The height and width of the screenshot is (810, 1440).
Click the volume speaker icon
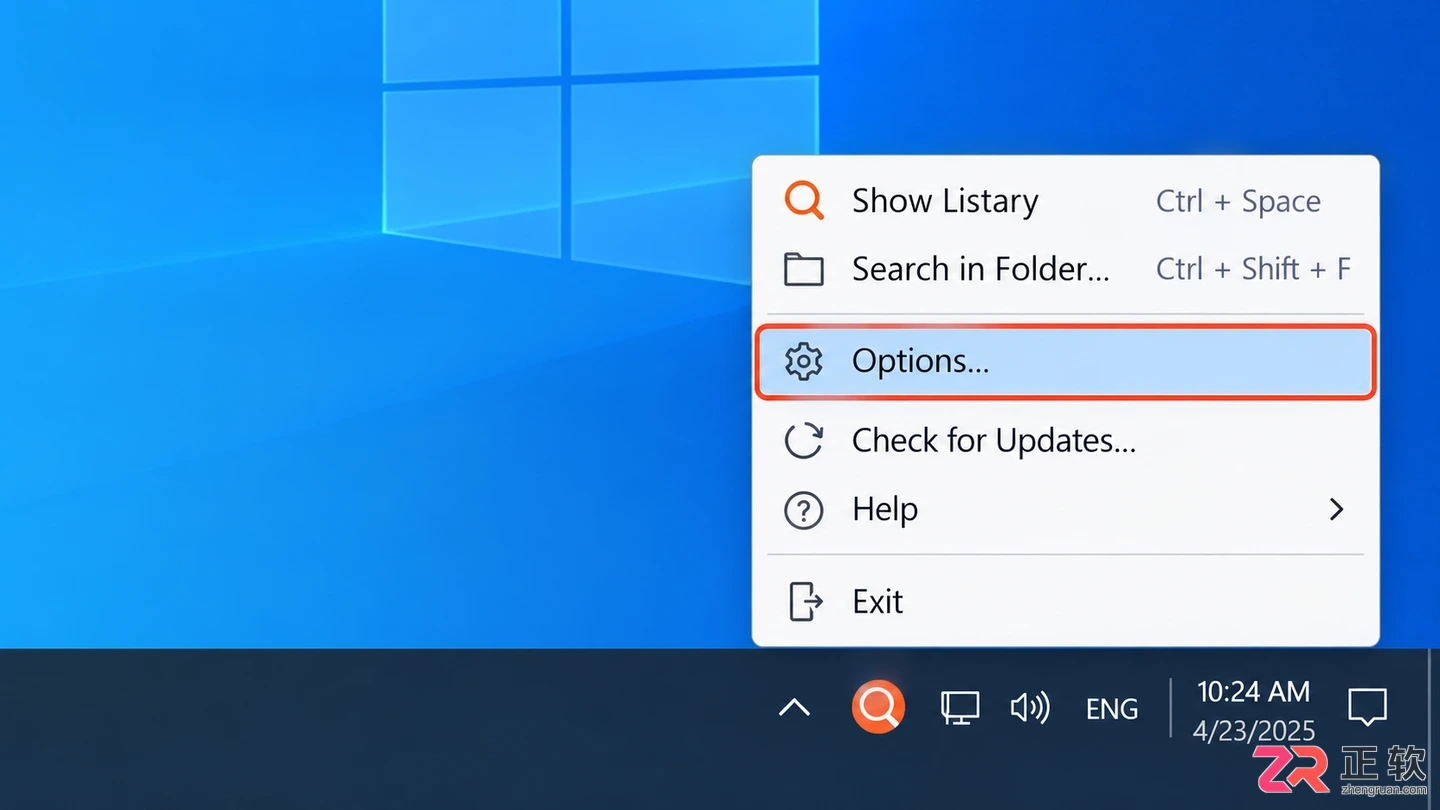click(x=1030, y=708)
